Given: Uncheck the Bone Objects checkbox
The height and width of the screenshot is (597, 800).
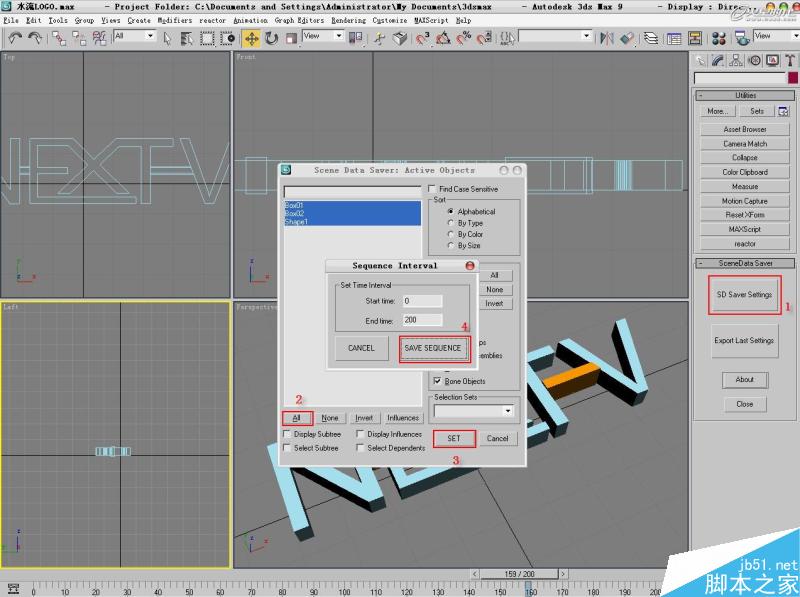Looking at the screenshot, I should [437, 381].
